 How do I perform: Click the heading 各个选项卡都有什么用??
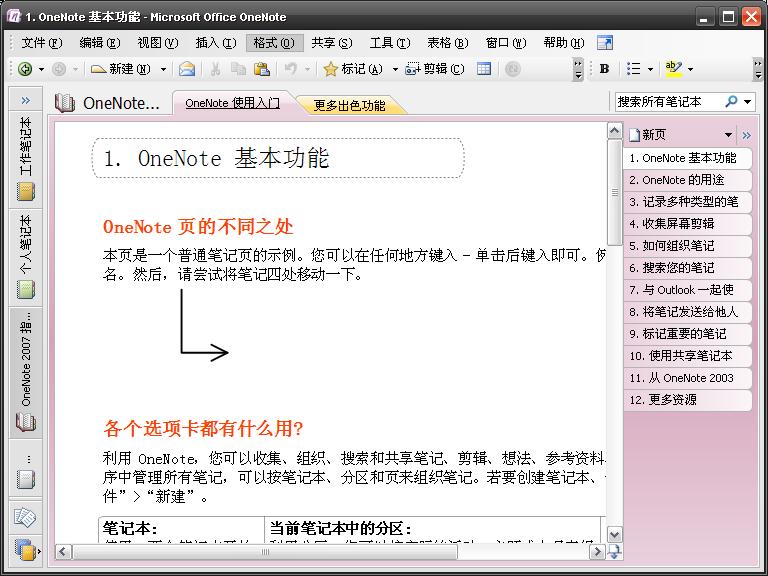click(x=203, y=429)
